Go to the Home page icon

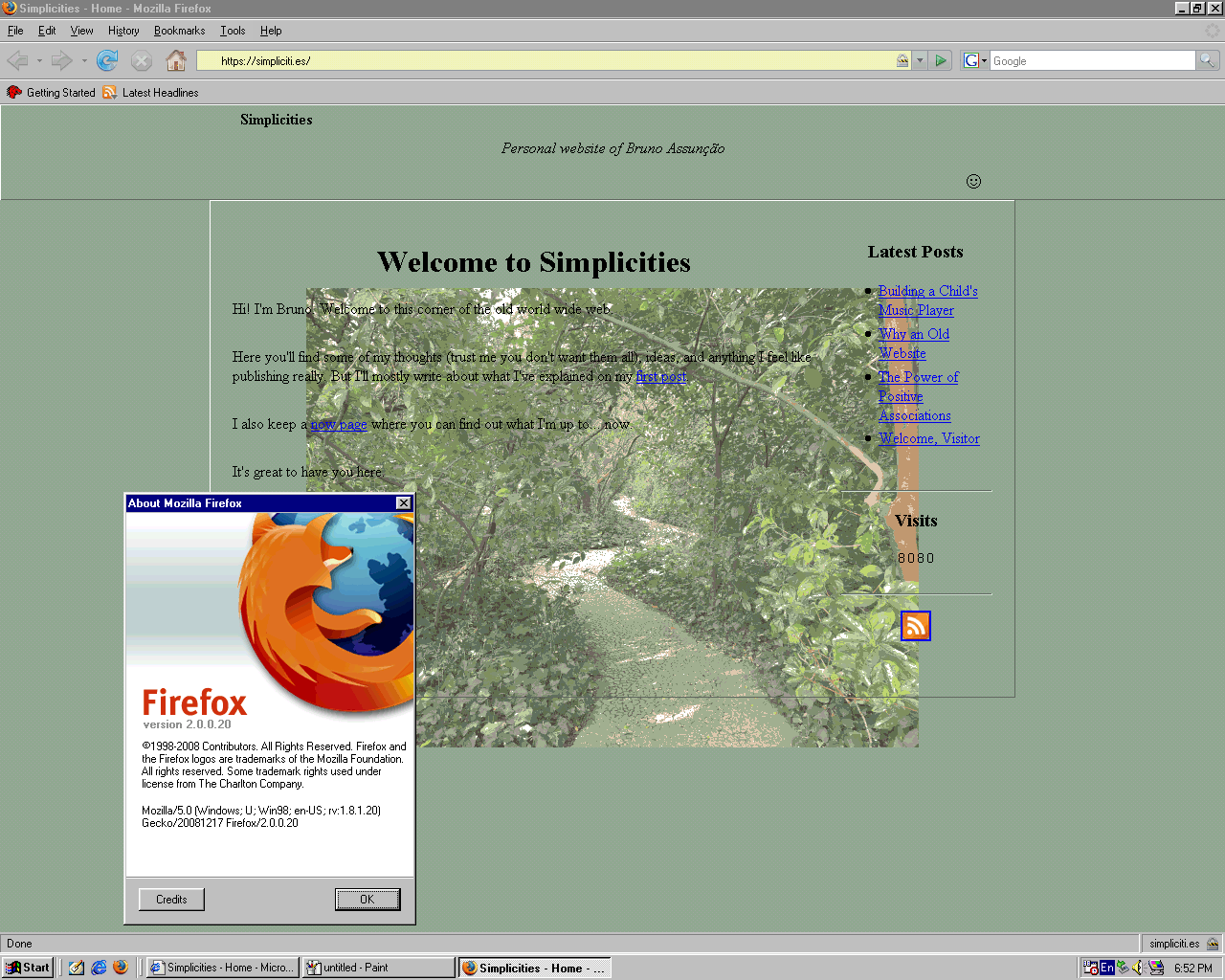[176, 61]
